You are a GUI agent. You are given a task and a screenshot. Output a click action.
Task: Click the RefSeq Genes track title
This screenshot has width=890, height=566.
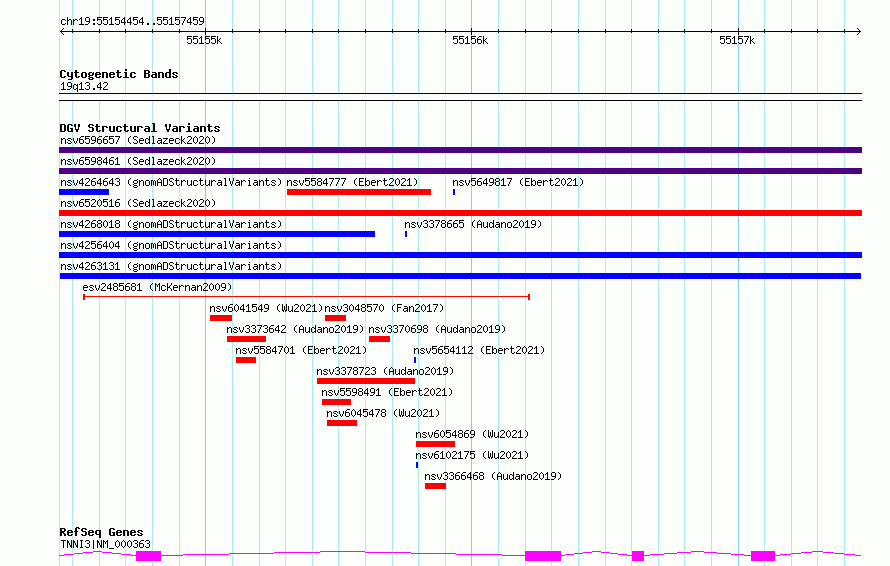tap(102, 533)
